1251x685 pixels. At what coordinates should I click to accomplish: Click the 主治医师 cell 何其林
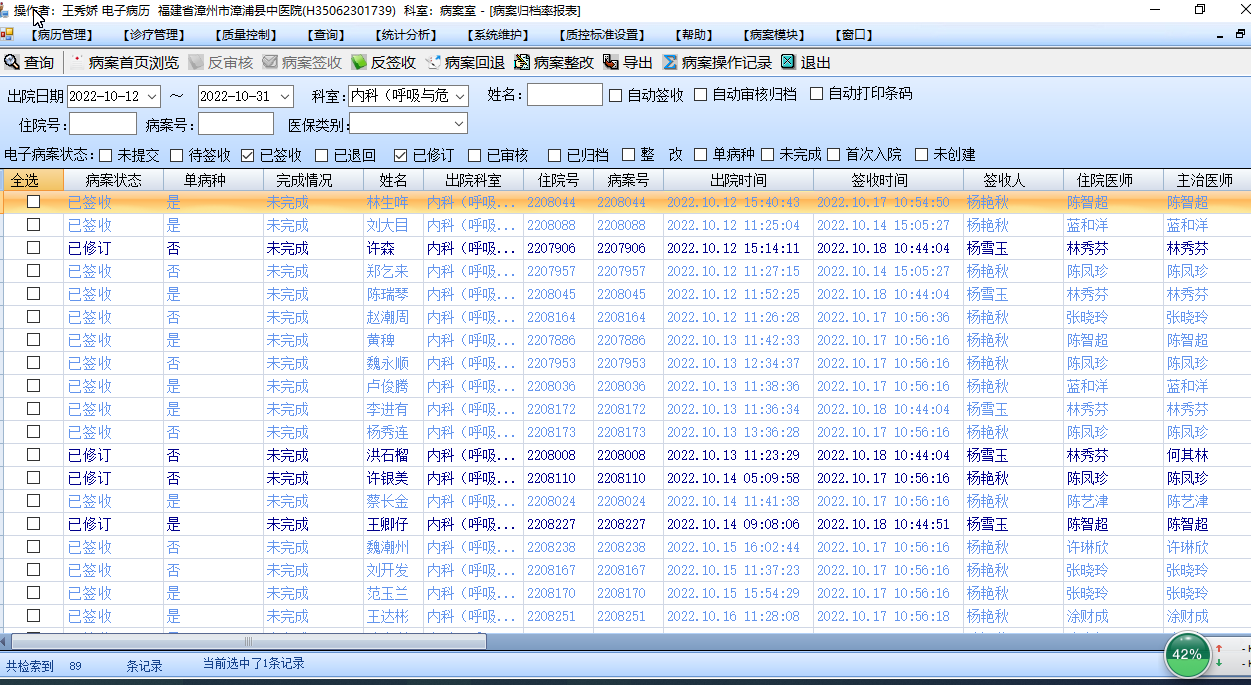(x=1187, y=455)
